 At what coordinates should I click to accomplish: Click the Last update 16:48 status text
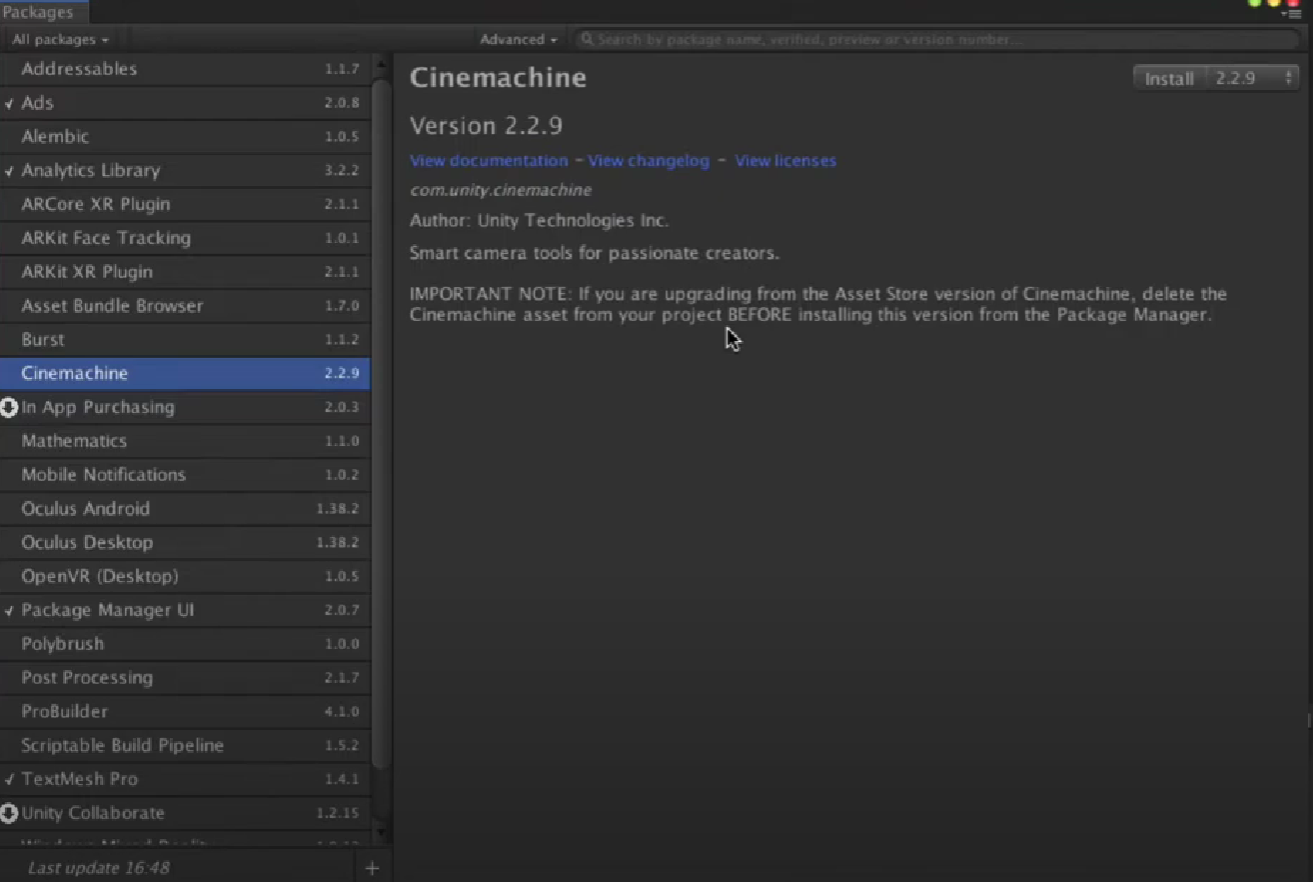pos(99,868)
